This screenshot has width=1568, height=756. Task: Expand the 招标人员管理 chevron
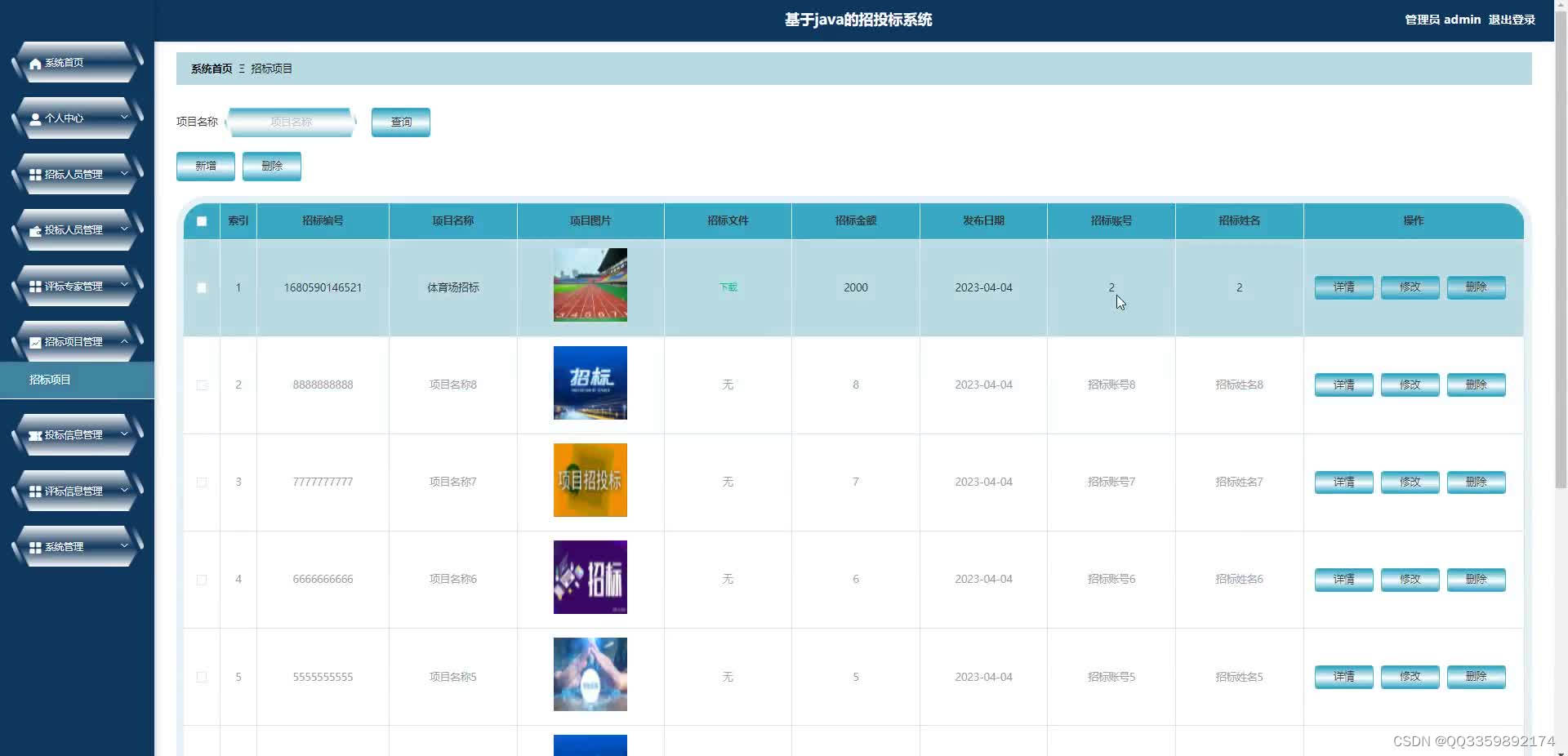point(124,173)
